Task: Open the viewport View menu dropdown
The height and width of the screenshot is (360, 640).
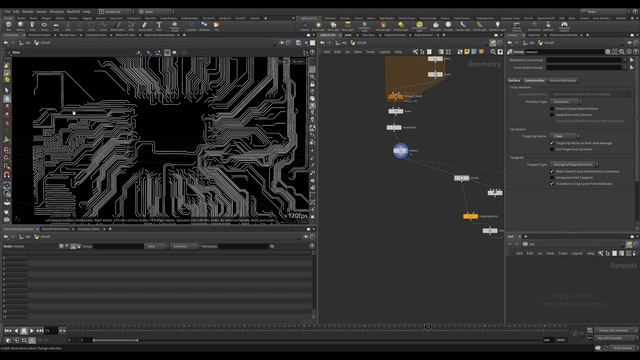Action: coord(16,52)
